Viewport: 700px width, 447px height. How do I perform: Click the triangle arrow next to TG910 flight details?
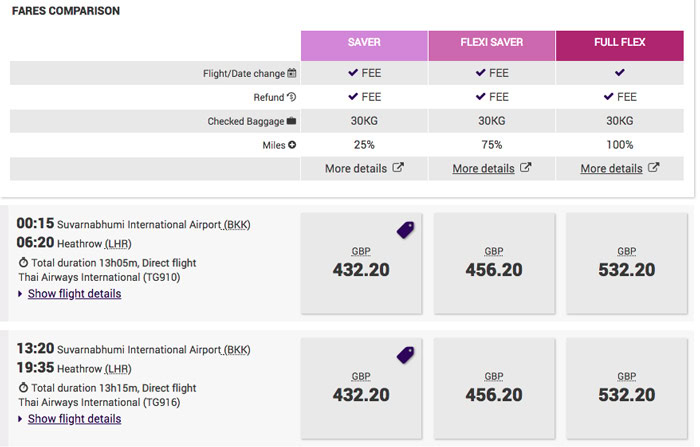pos(20,294)
